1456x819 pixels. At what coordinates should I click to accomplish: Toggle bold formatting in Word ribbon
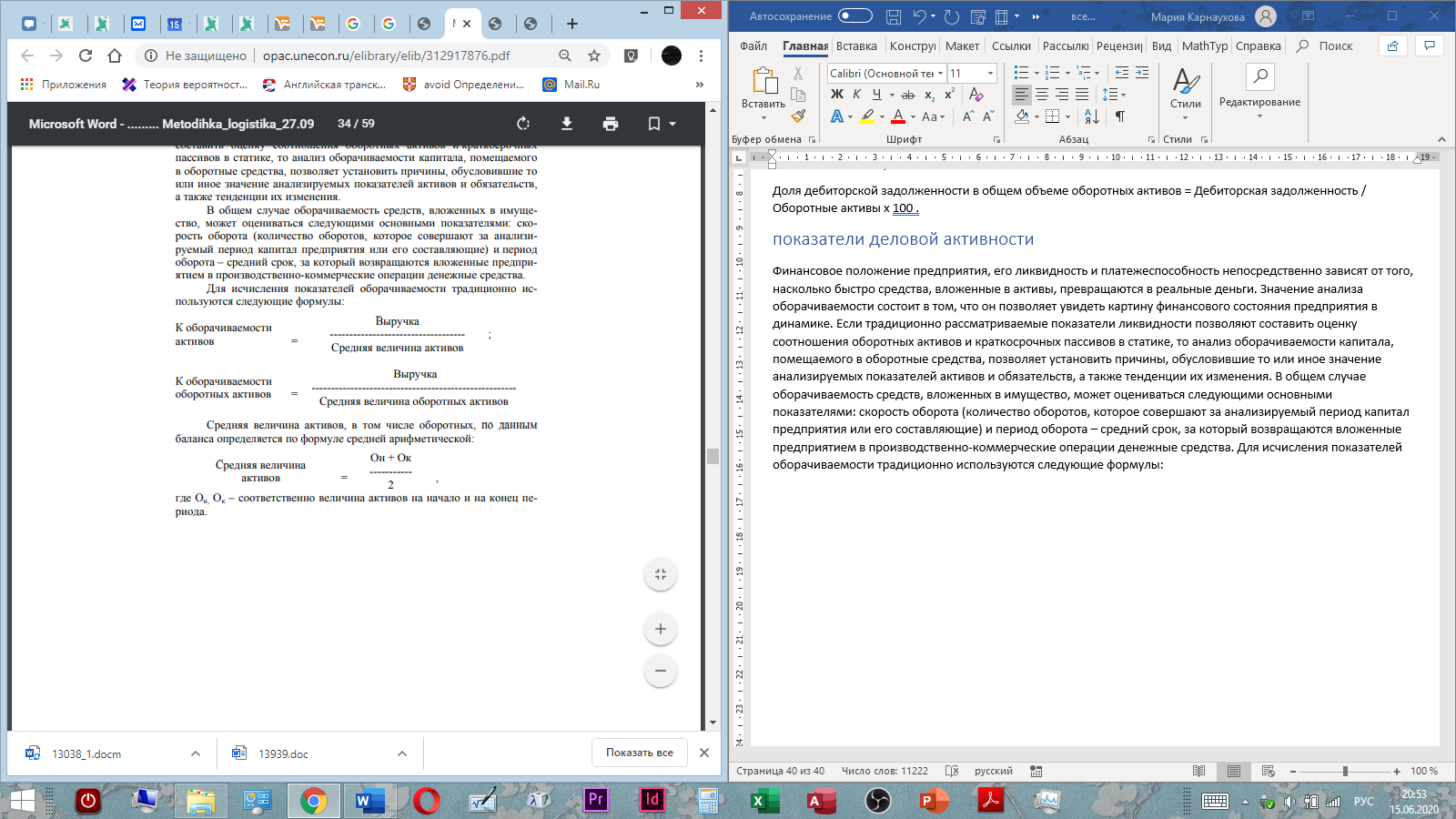pos(836,95)
